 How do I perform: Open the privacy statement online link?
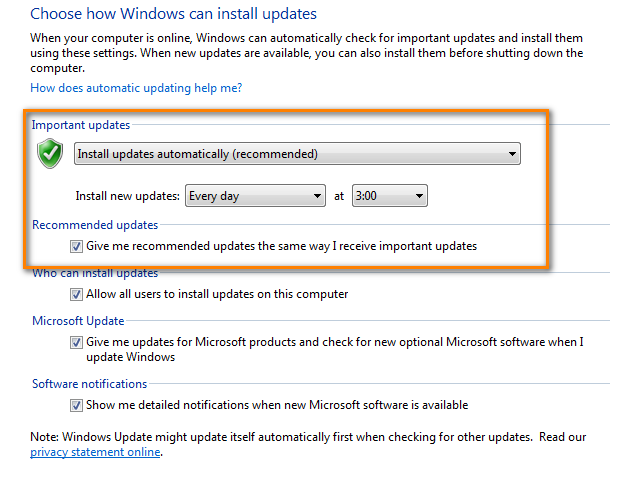(x=95, y=452)
